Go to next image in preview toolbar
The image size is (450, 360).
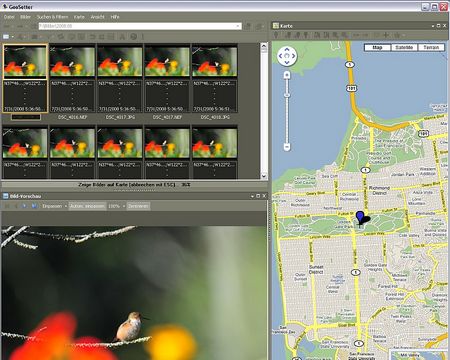[24, 206]
